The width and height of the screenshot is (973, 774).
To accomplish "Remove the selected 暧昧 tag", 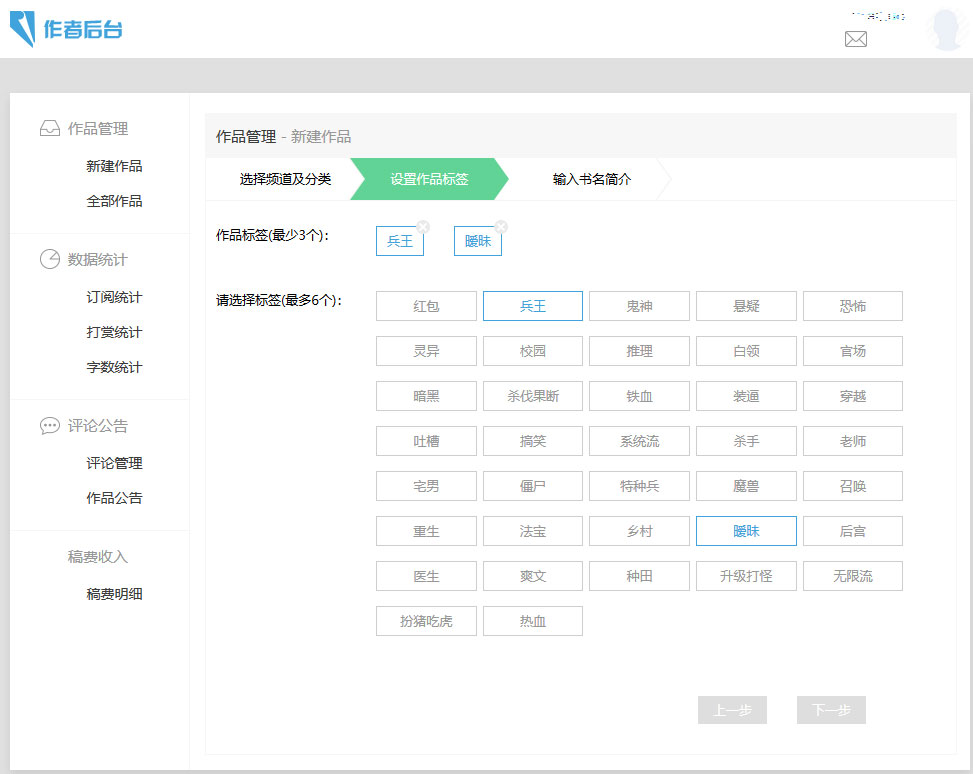I will [x=501, y=227].
